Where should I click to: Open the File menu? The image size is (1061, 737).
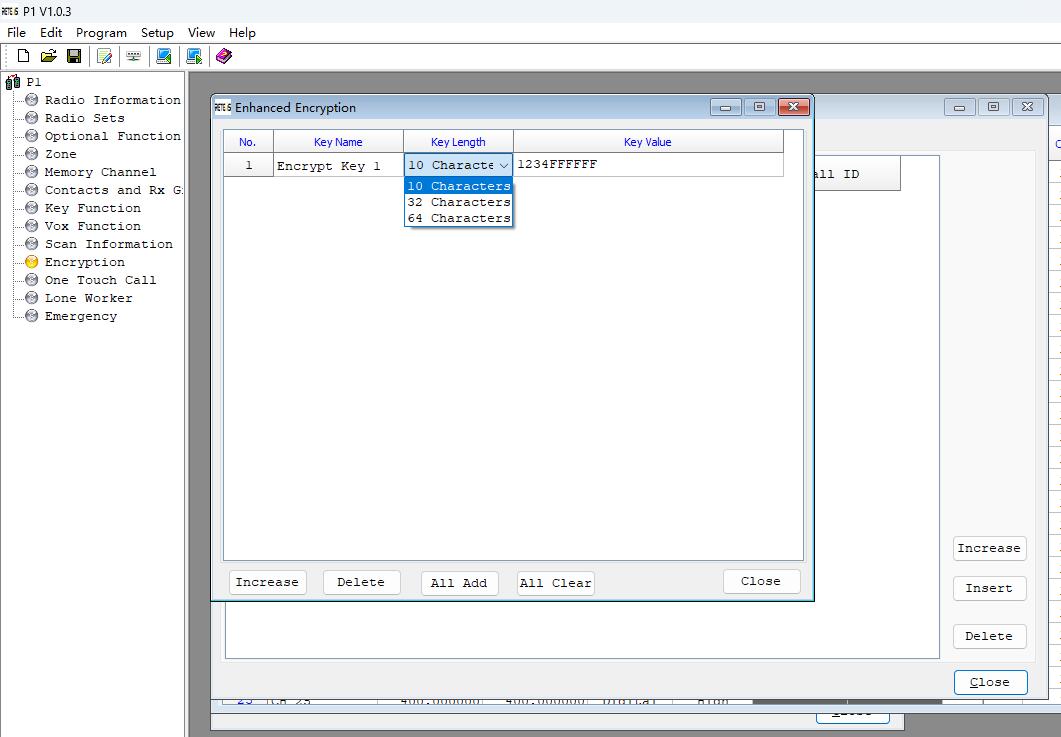pos(16,32)
